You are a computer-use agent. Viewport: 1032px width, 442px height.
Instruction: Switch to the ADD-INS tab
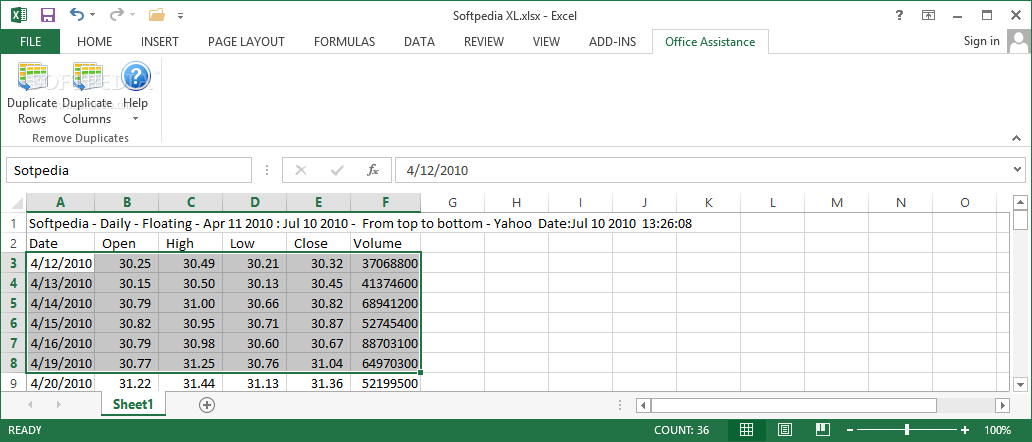point(612,41)
